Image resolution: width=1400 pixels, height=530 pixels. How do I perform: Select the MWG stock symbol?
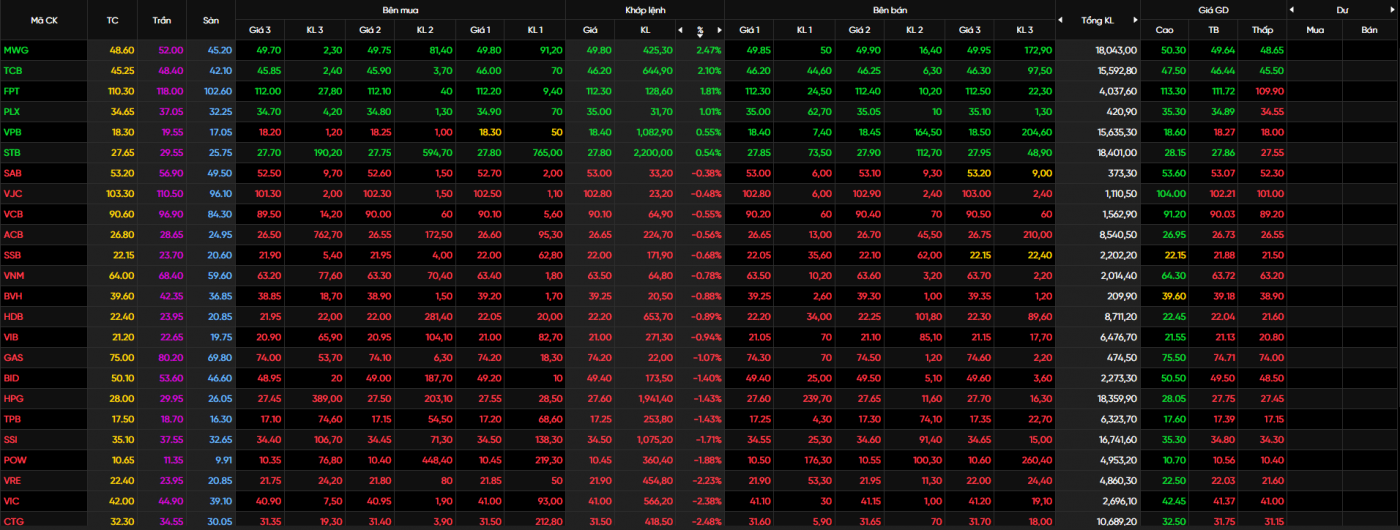click(16, 50)
